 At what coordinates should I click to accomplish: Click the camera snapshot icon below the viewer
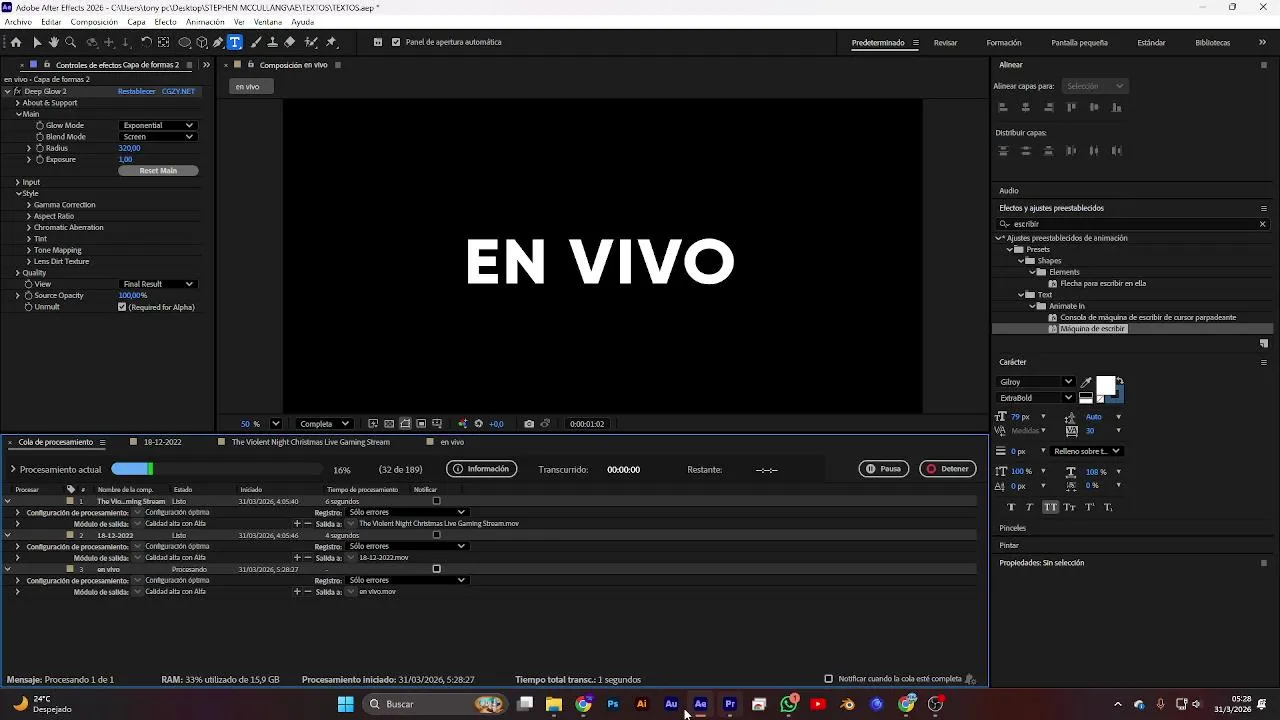tap(529, 424)
